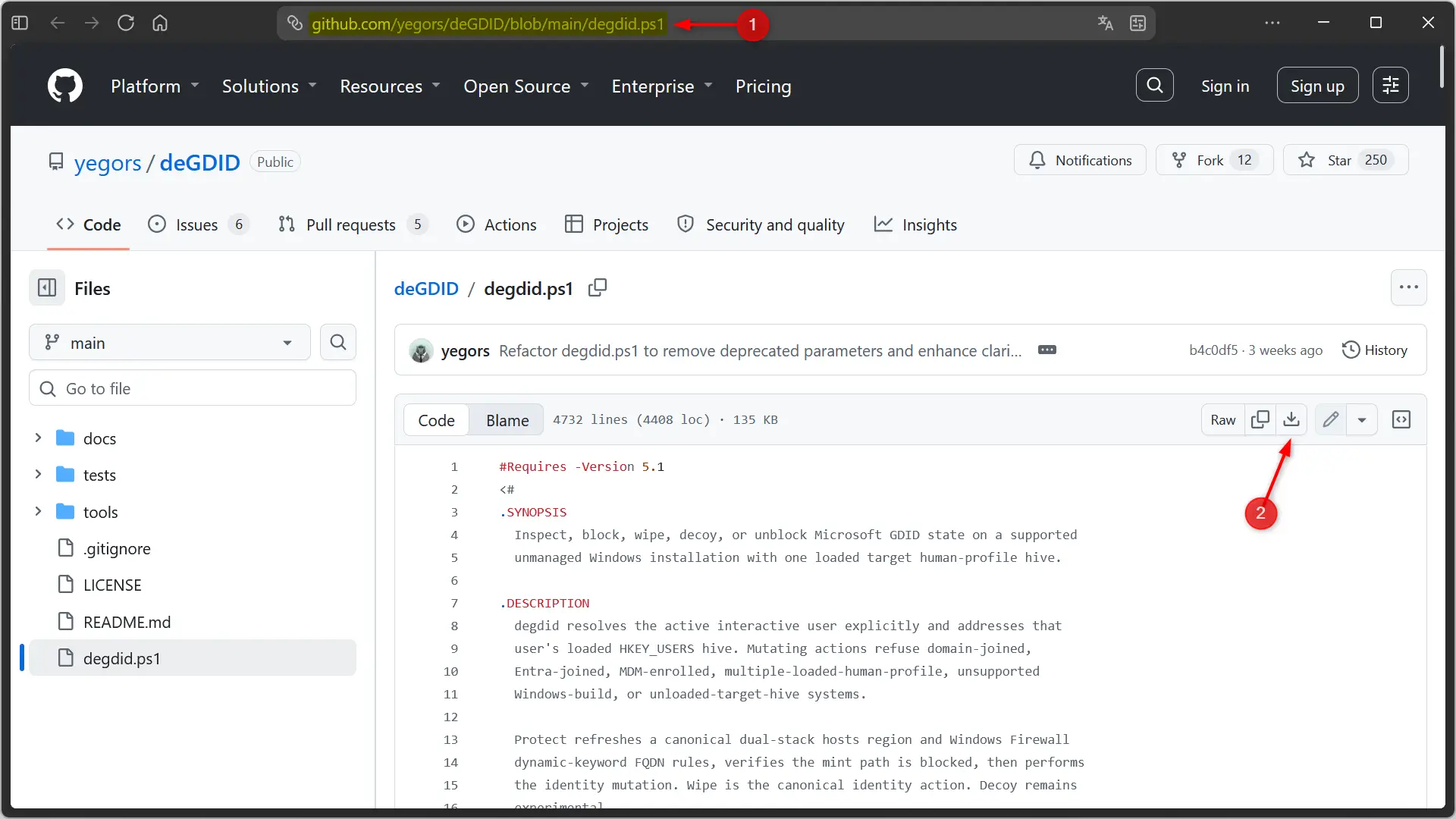Switch to the Blame view toggle
Viewport: 1456px width, 819px height.
tap(507, 420)
